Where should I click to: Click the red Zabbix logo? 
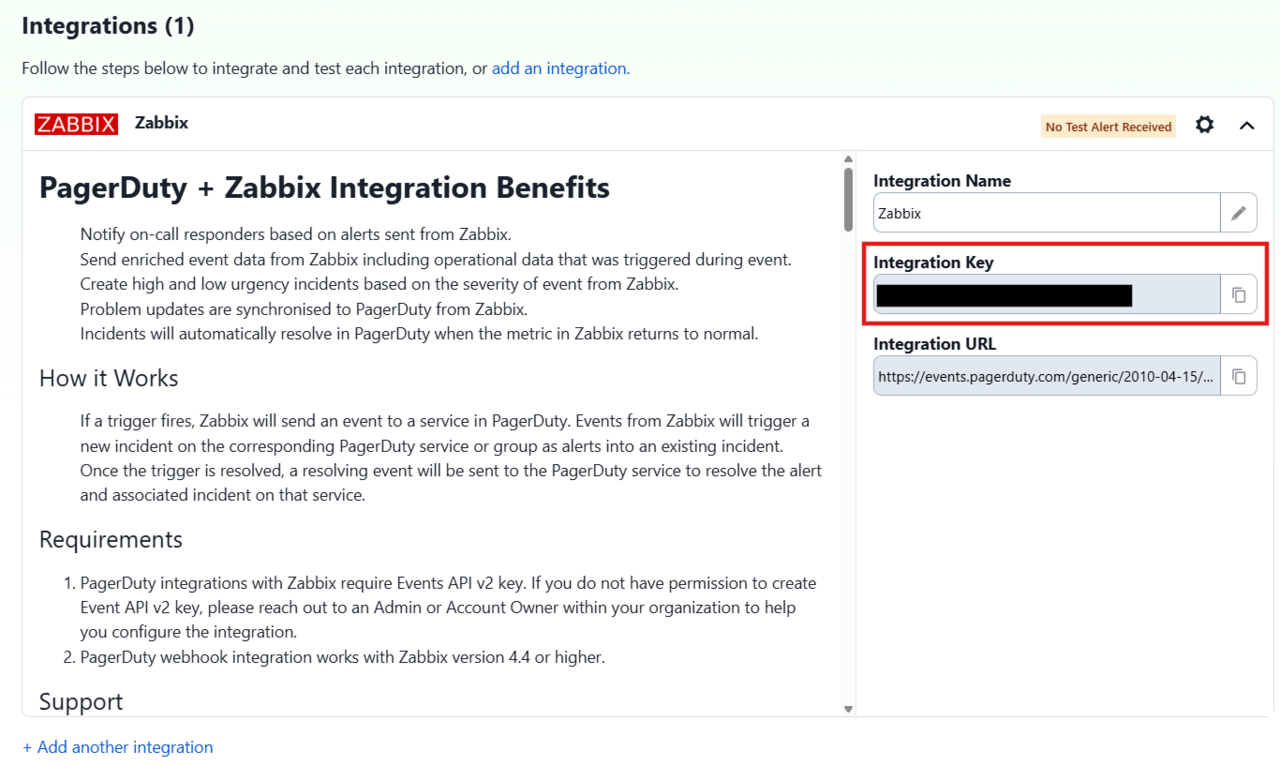pos(76,124)
